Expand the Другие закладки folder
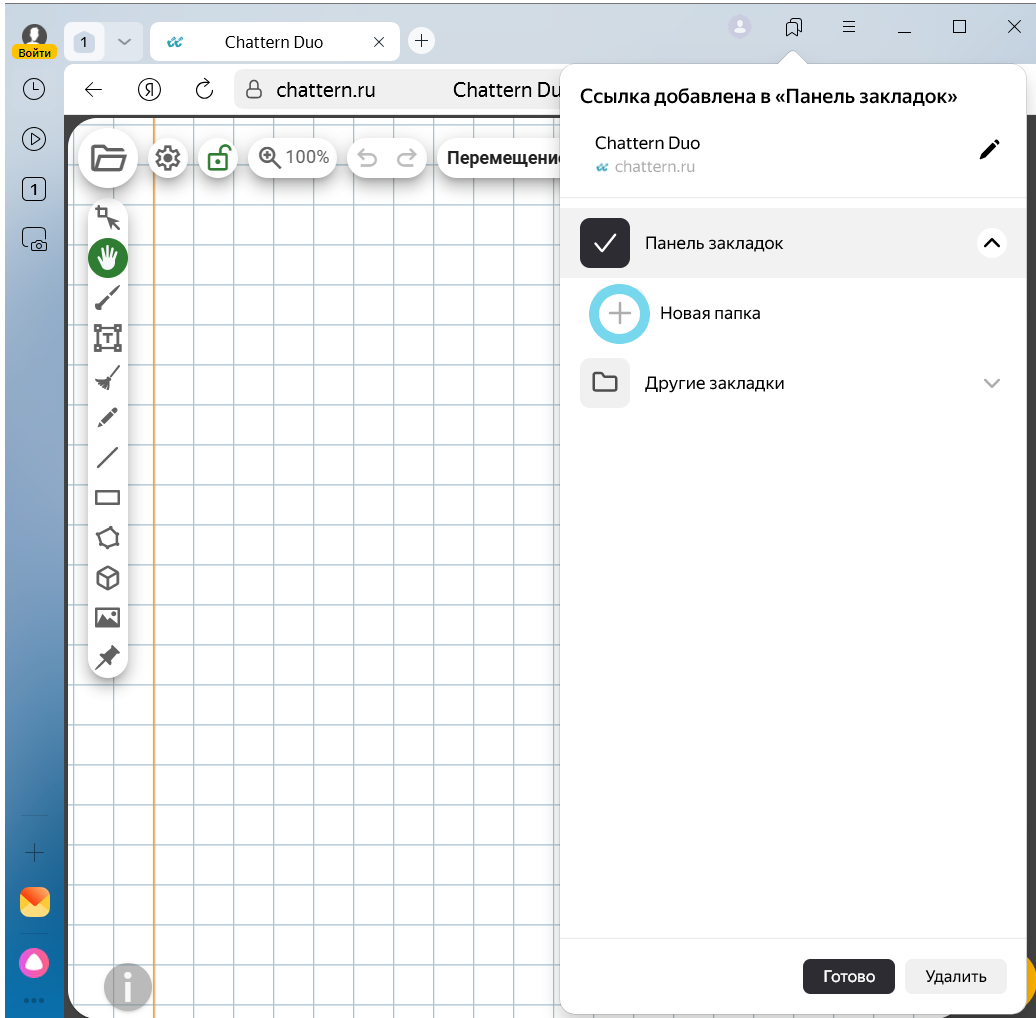Viewport: 1036px width, 1018px height. (x=991, y=383)
